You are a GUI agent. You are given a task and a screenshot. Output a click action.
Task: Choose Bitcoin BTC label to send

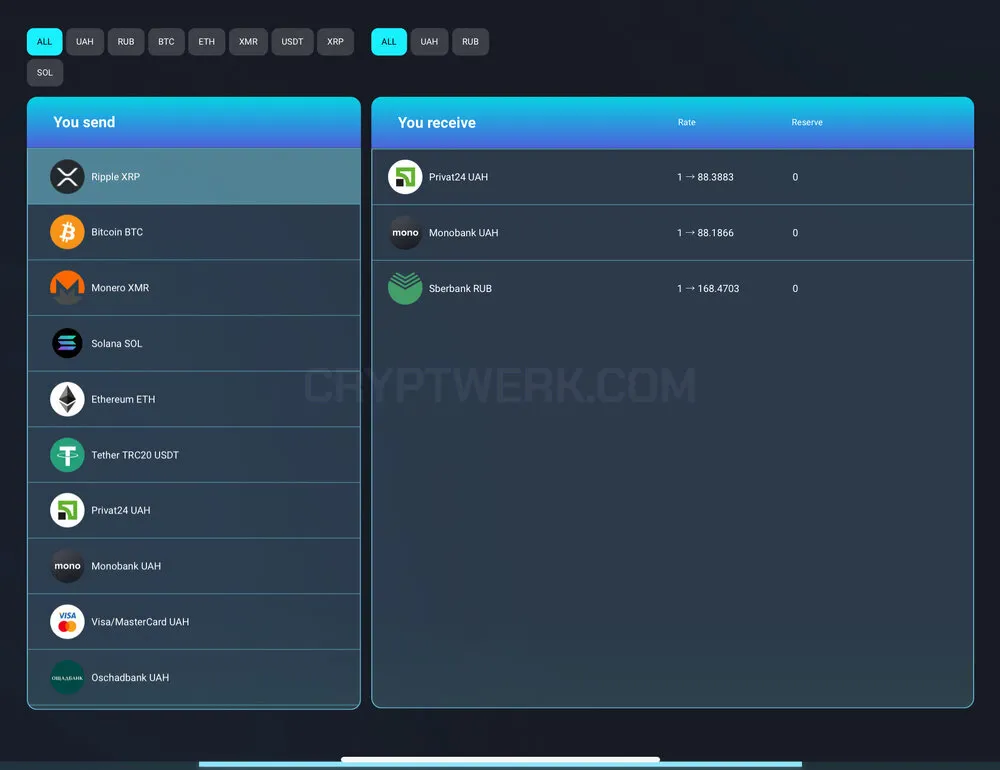[x=117, y=232]
